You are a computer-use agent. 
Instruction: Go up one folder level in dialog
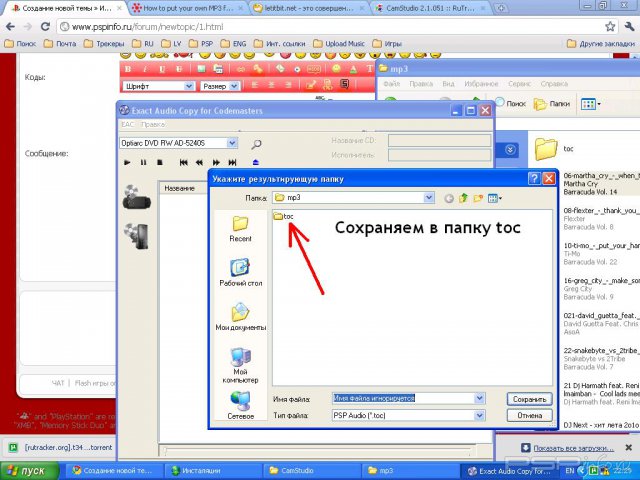pos(464,199)
